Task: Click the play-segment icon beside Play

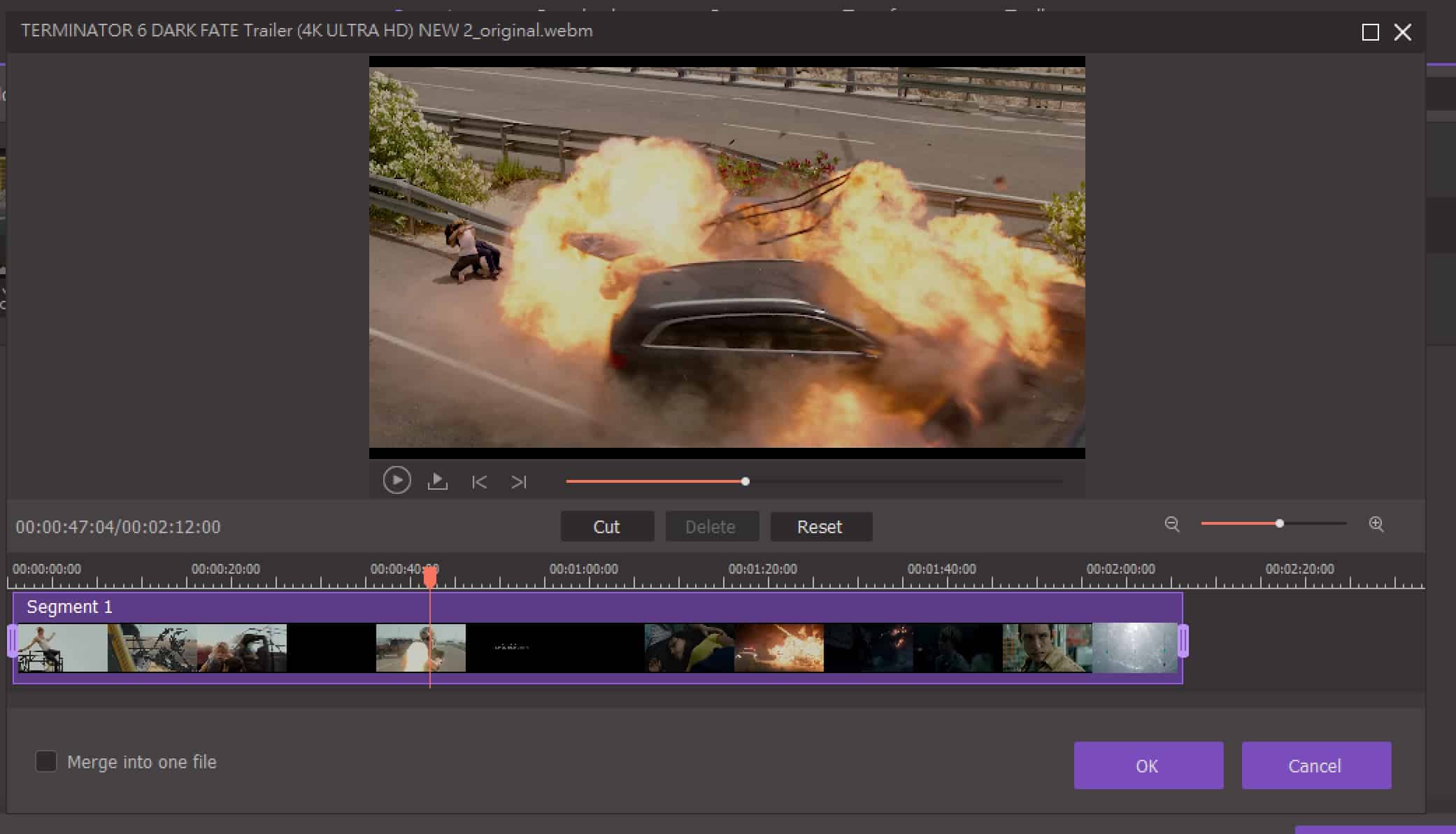Action: (438, 481)
